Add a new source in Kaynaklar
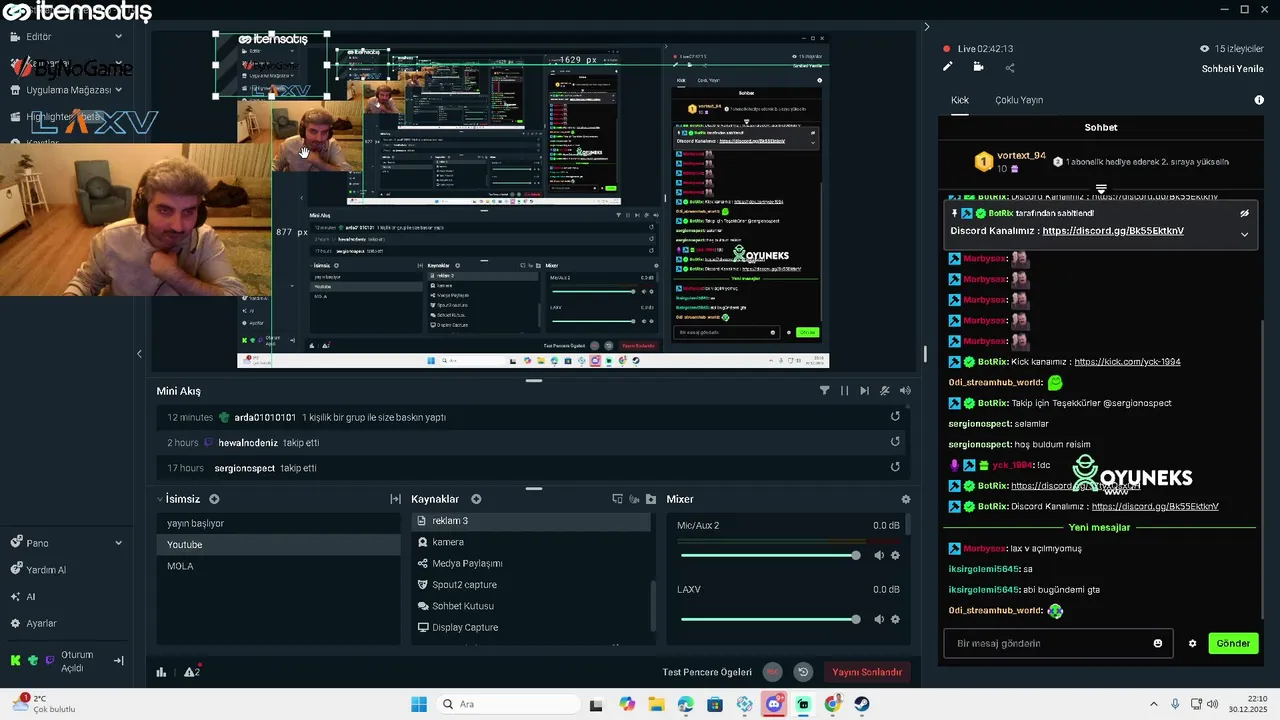The width and height of the screenshot is (1280, 720). [x=476, y=499]
